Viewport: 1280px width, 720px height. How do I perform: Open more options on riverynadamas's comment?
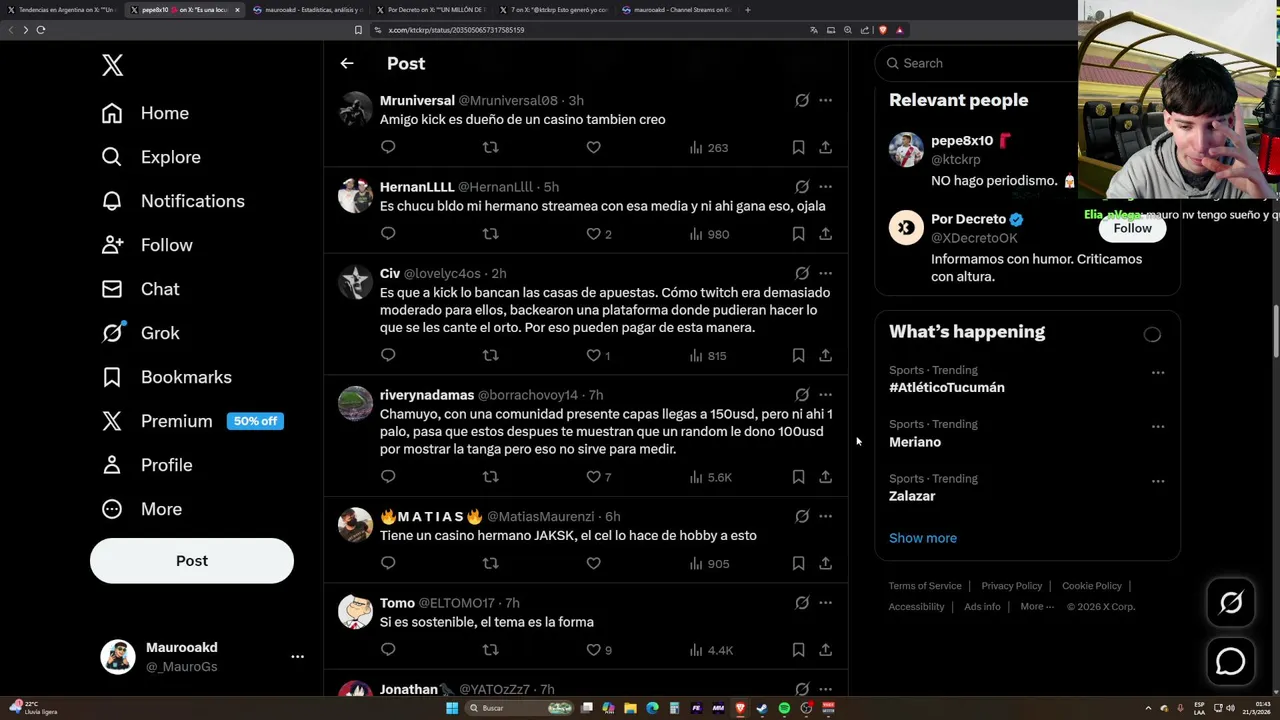pos(825,395)
